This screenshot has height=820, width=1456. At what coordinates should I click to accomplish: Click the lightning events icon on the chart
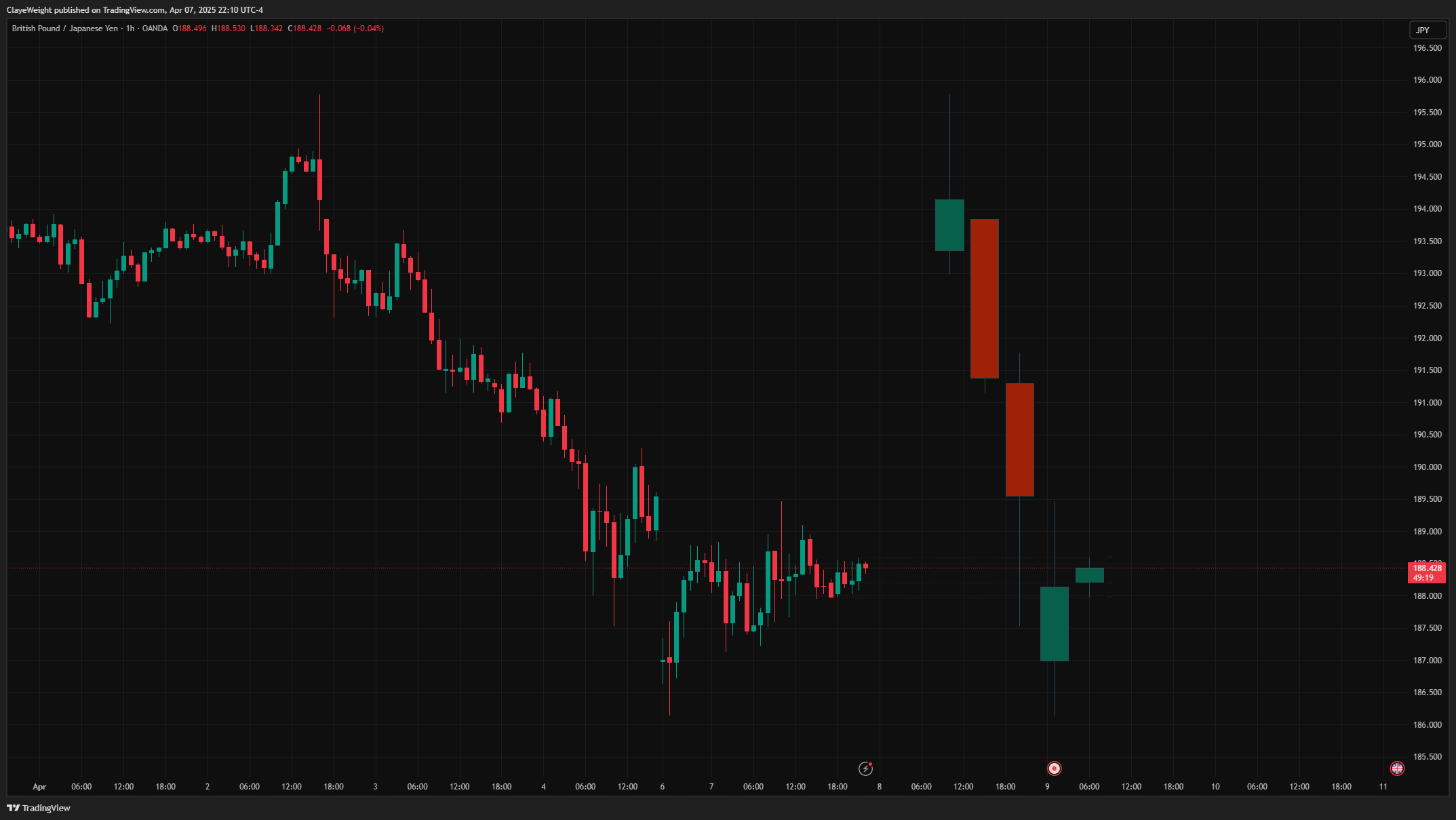coord(867,768)
